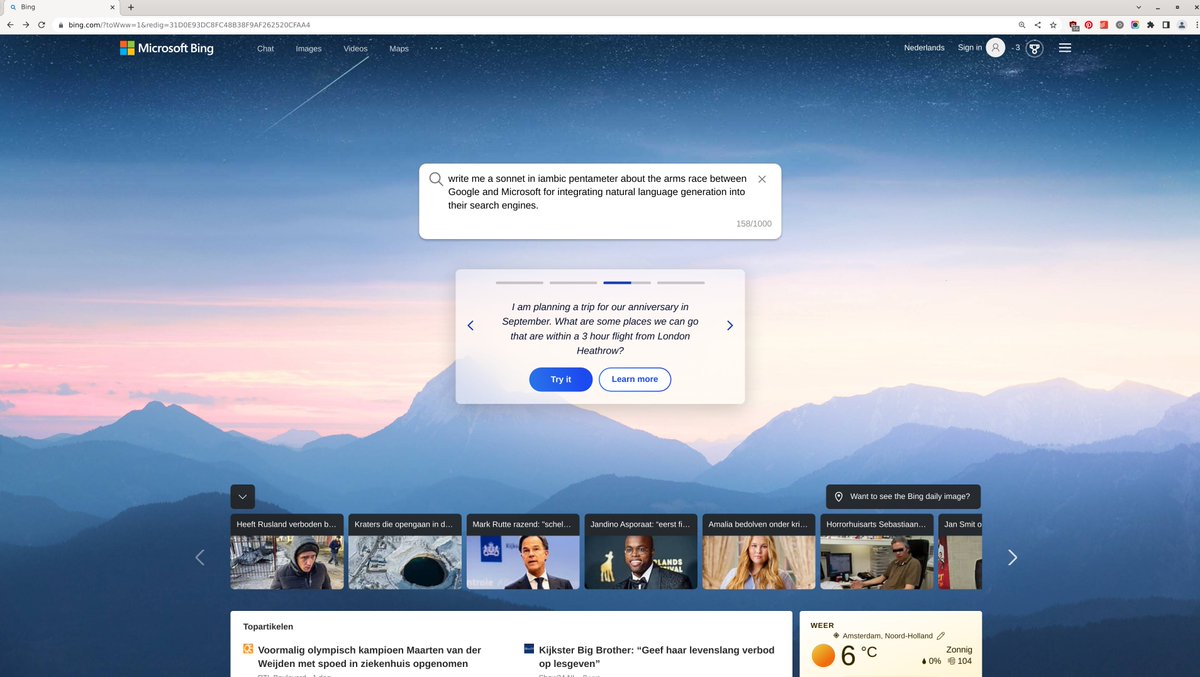This screenshot has height=677, width=1200.
Task: Click the account avatar icon
Action: [x=995, y=48]
